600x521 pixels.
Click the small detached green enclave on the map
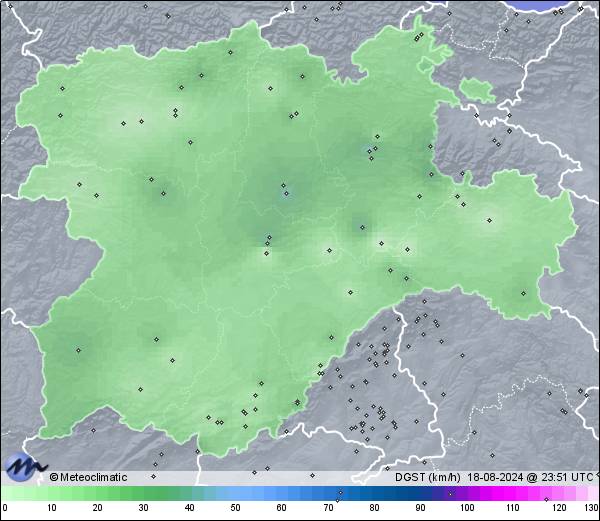point(476,90)
